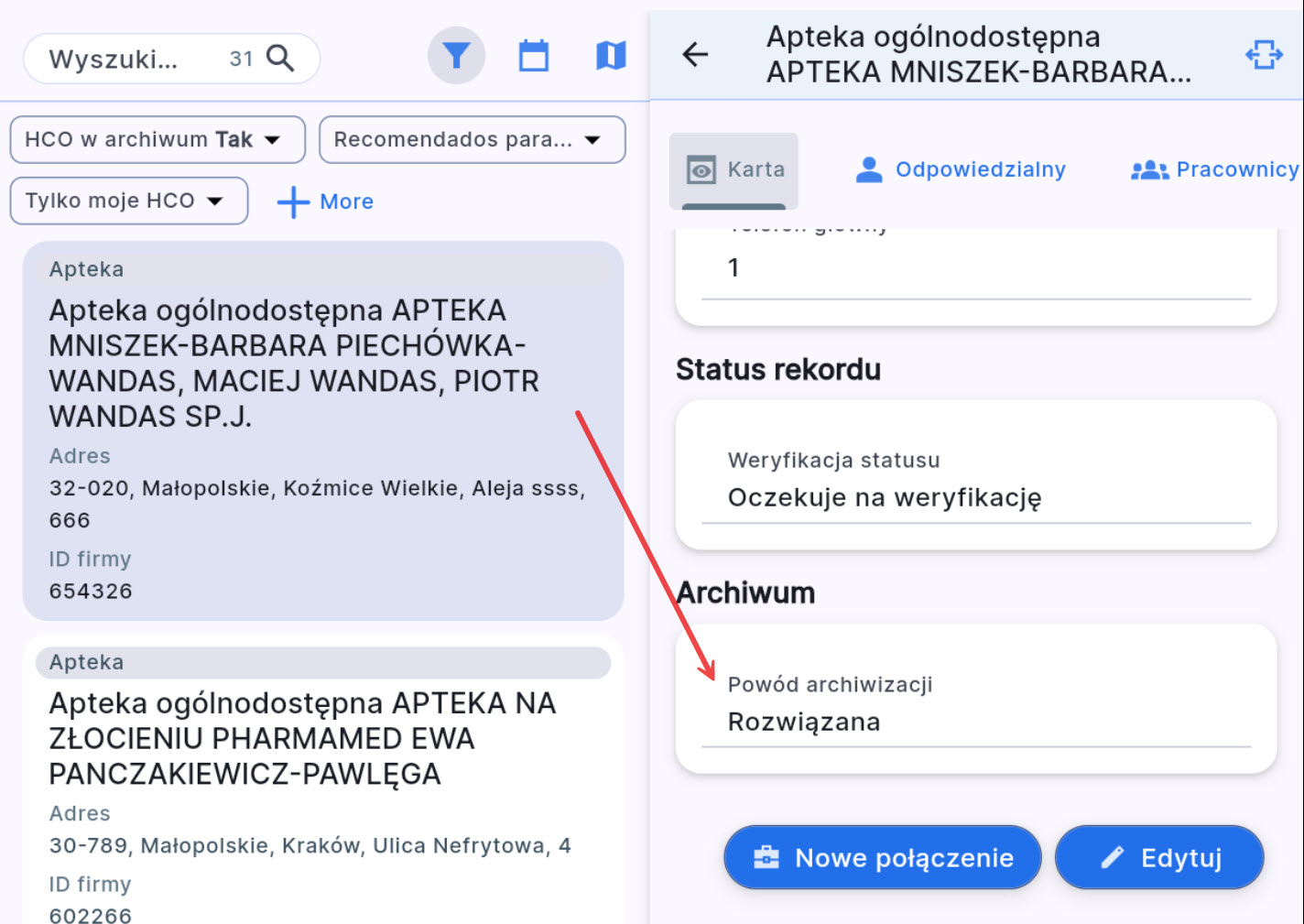Click the Edytuj button

click(1159, 858)
